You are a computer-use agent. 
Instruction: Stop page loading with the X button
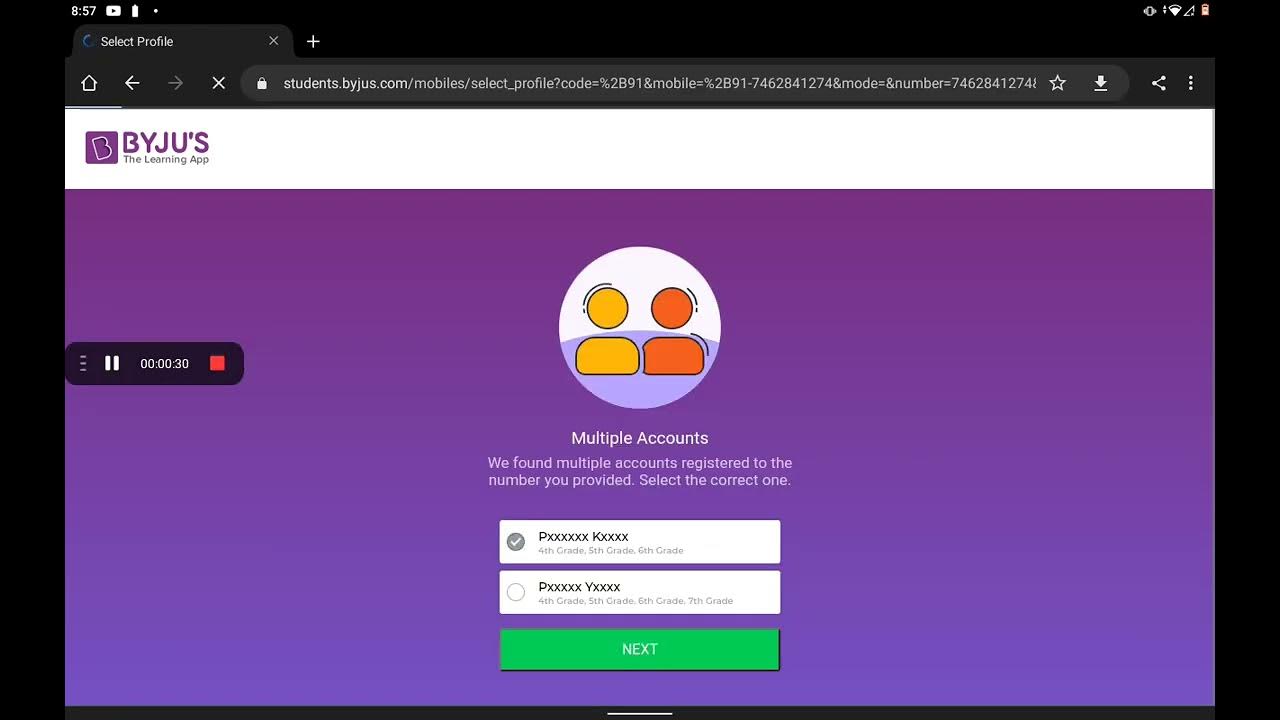coord(219,83)
